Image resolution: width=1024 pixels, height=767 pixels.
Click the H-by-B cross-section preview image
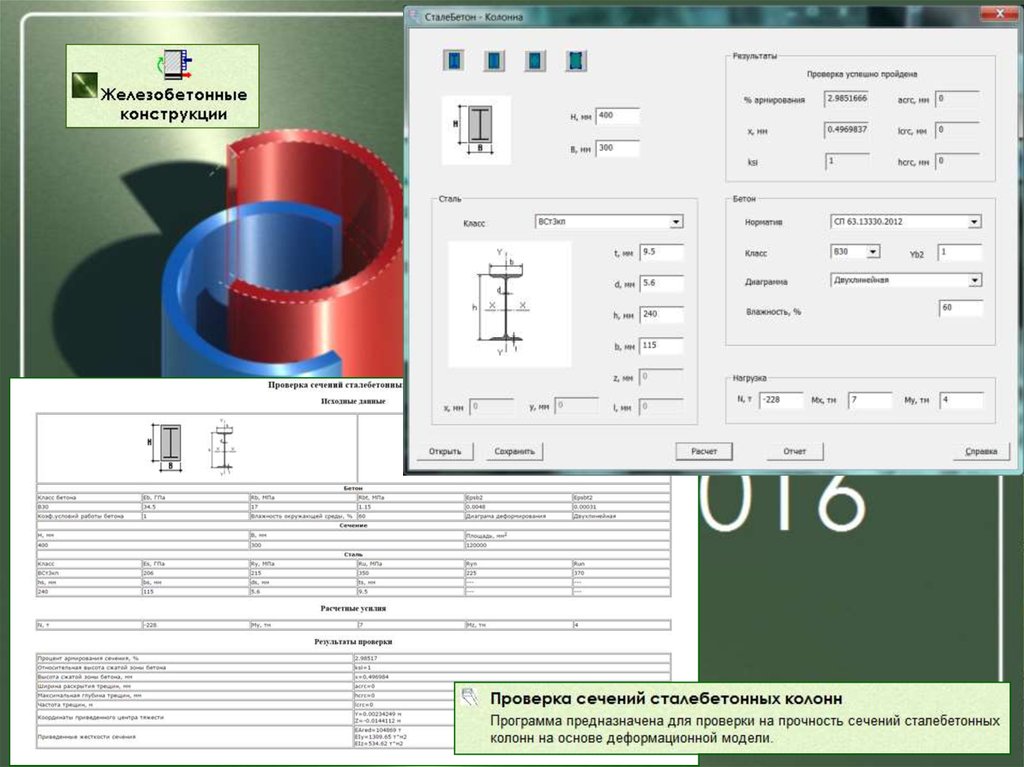476,130
